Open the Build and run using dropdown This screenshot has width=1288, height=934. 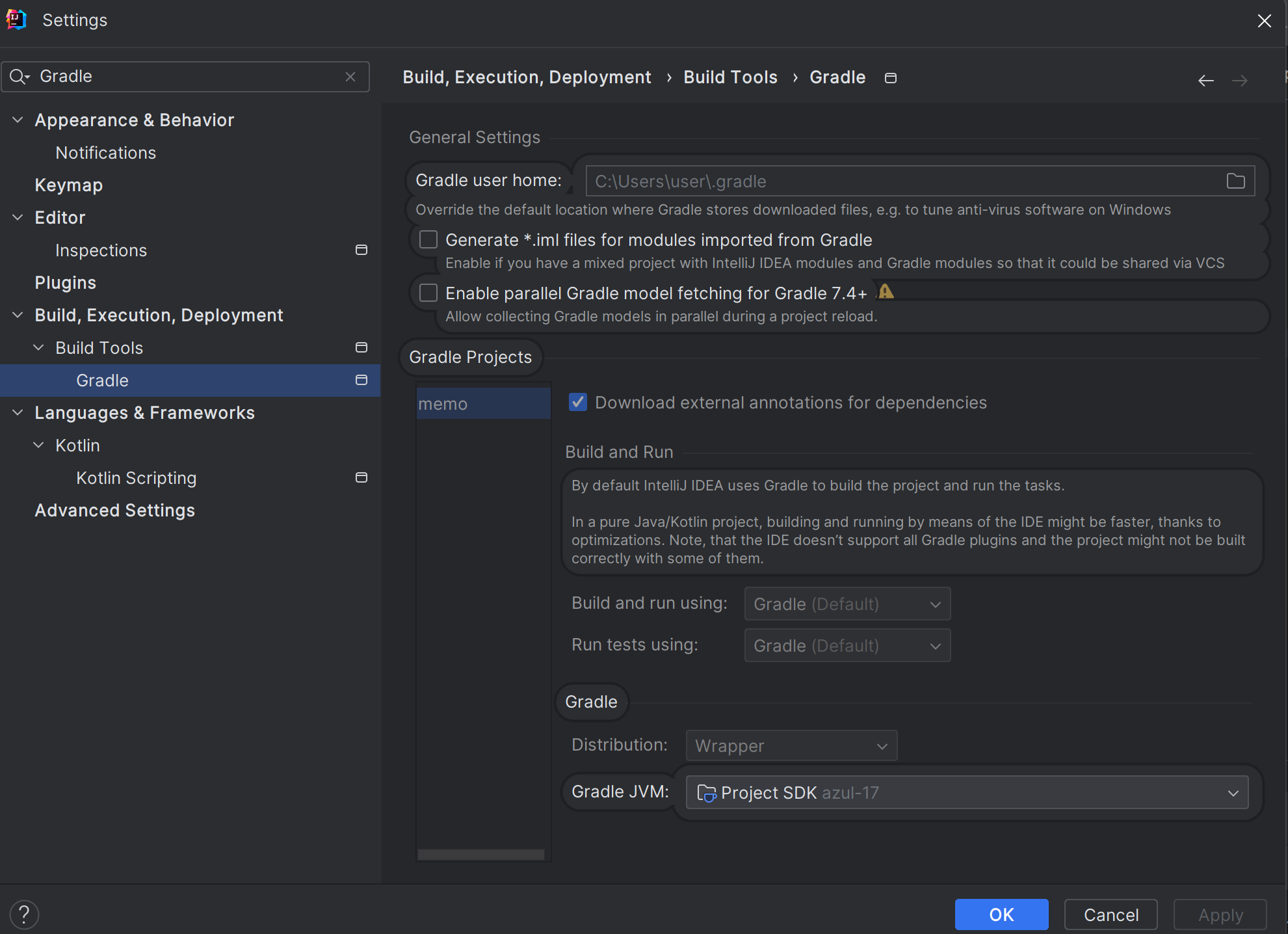pyautogui.click(x=847, y=604)
